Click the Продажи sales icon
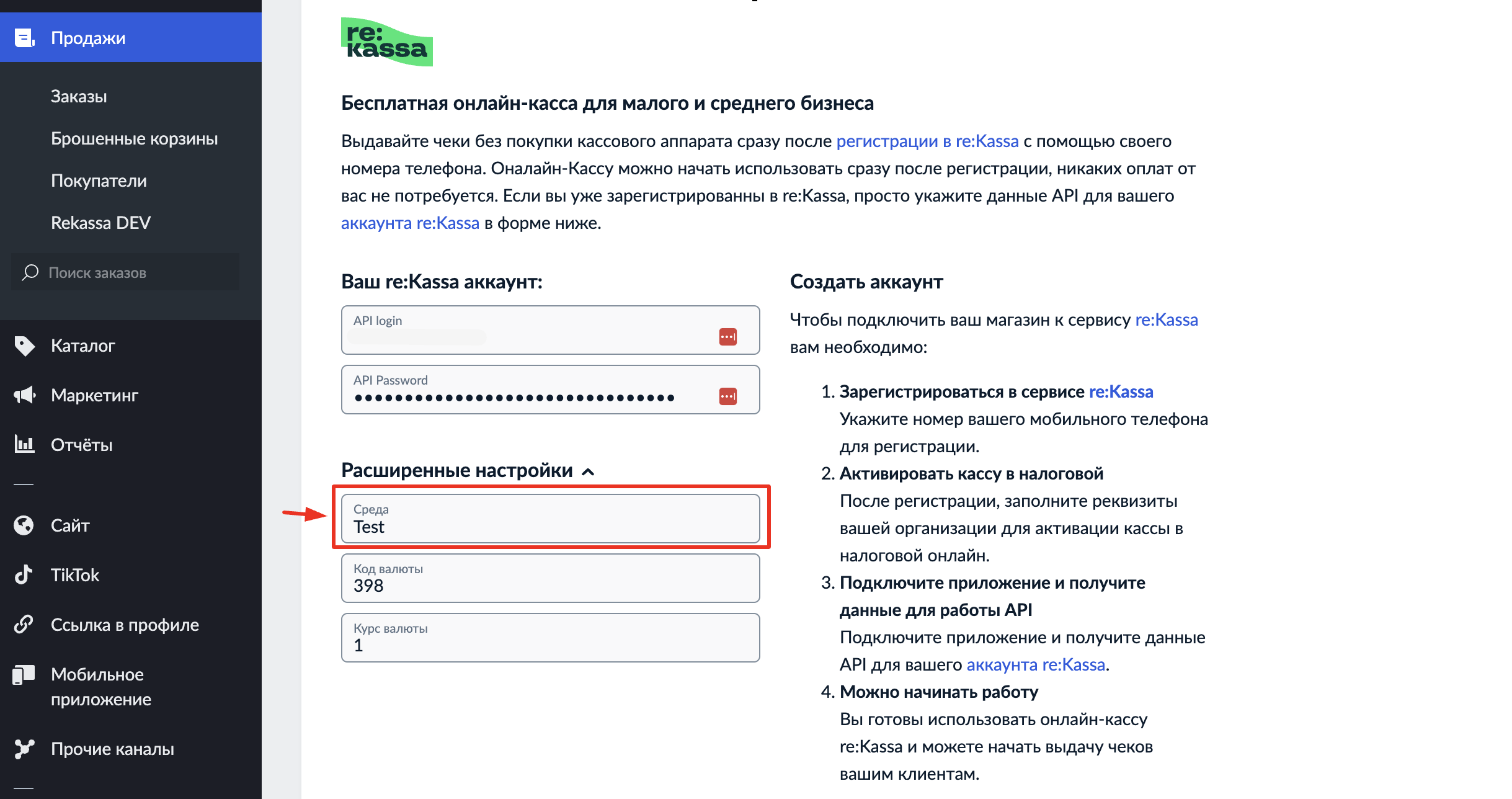The image size is (1512, 799). click(x=25, y=38)
